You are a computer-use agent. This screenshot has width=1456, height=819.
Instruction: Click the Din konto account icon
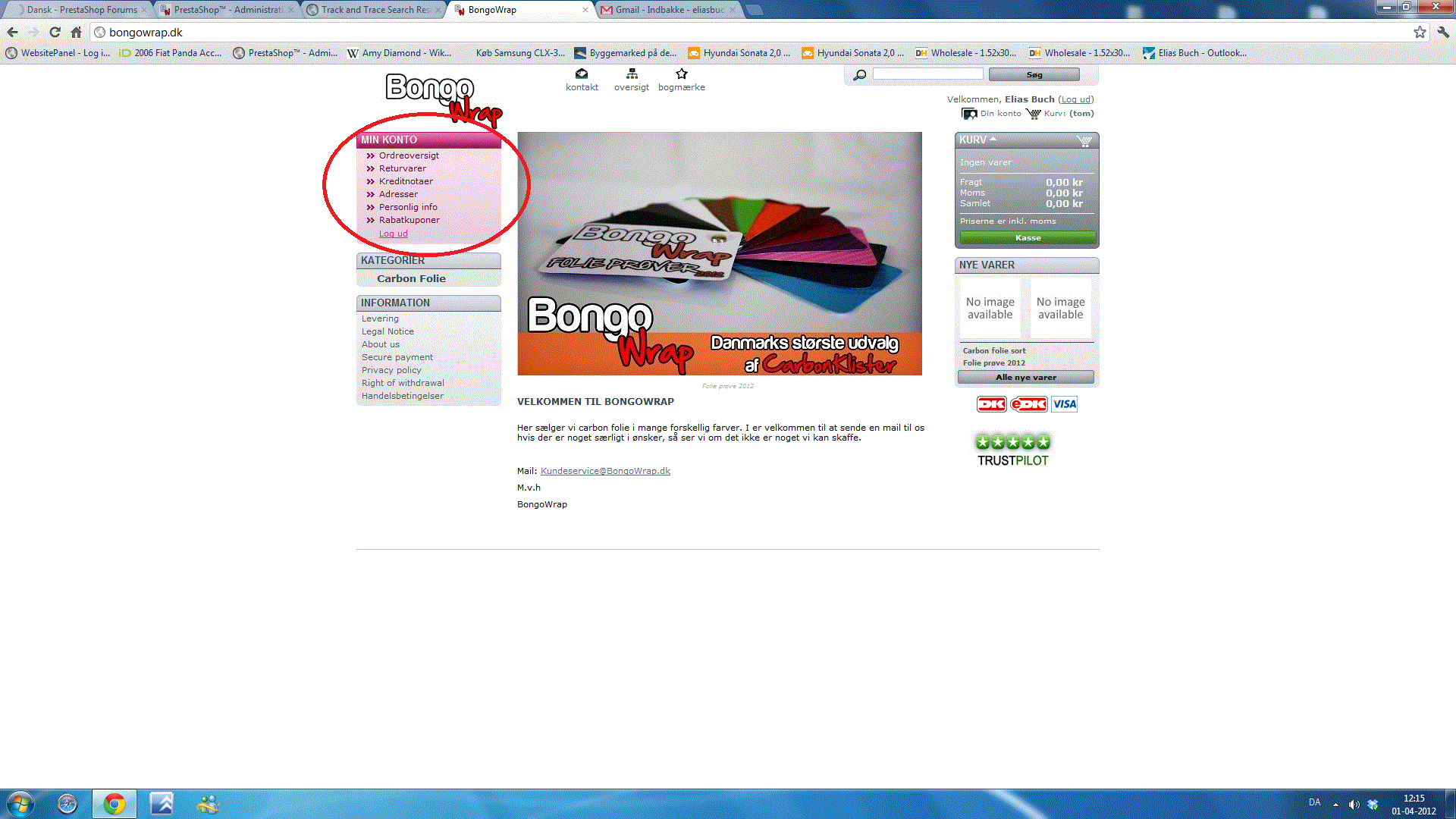tap(969, 114)
